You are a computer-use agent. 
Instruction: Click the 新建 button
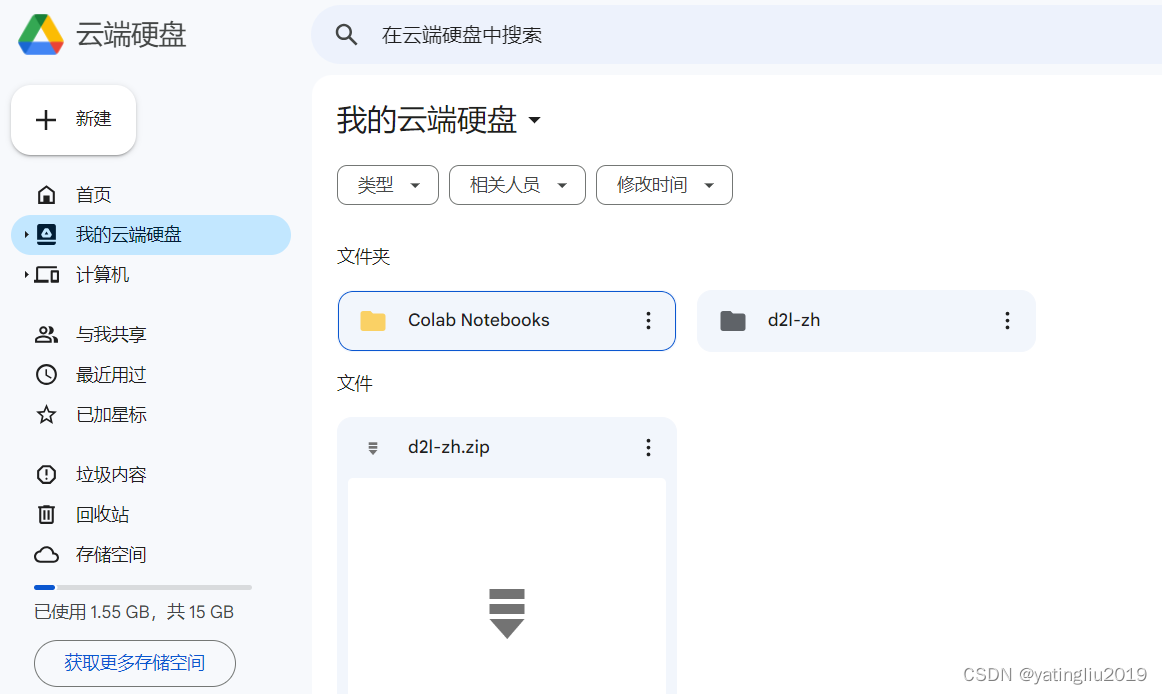73,119
